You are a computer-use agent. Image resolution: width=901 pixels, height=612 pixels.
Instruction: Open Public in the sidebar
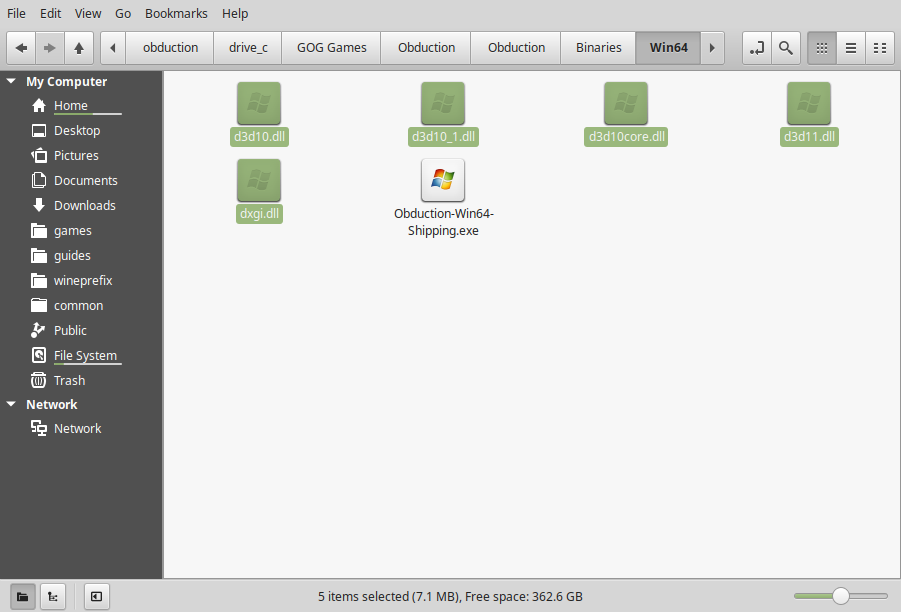coord(70,330)
